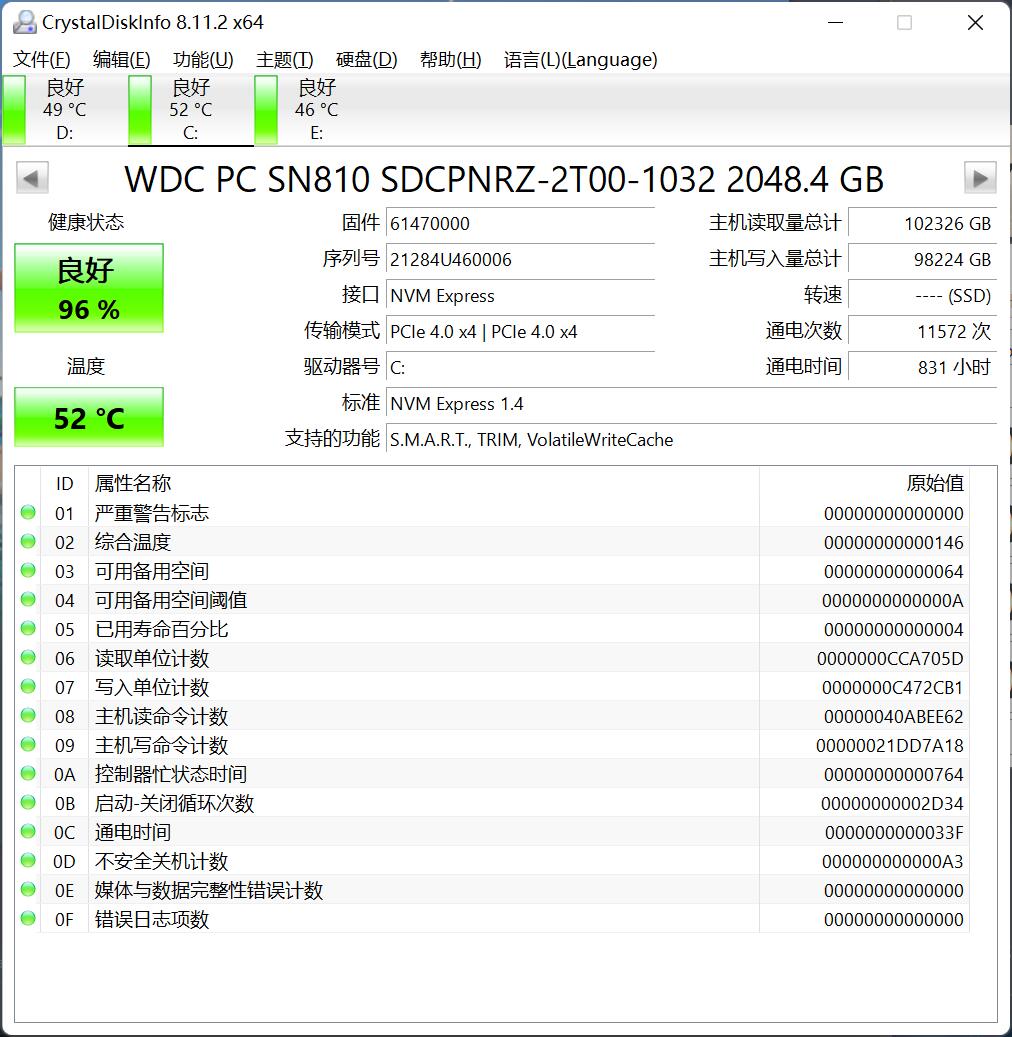Click status dot for ID 01 严重警告标志

[28, 513]
